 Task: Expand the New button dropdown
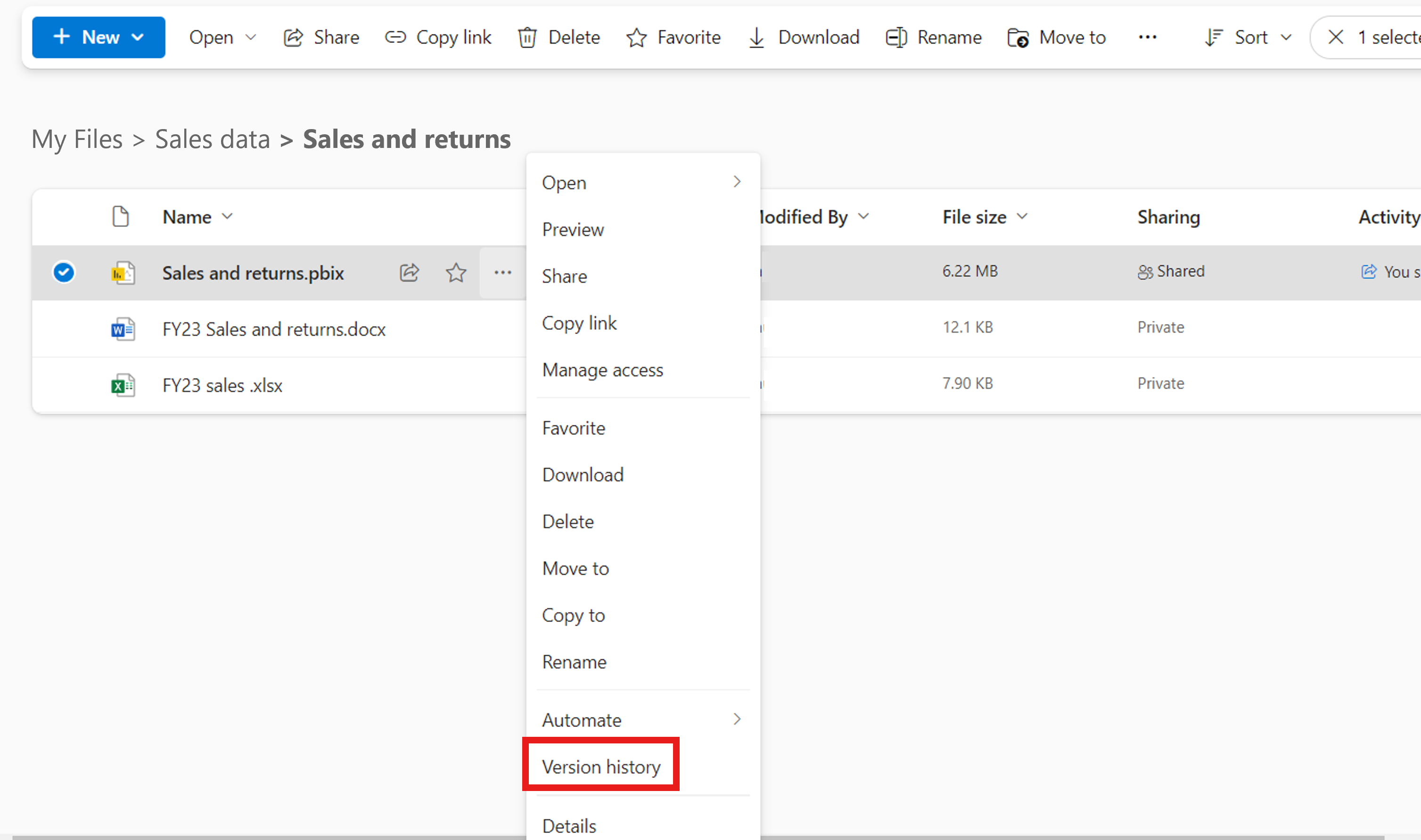[x=138, y=37]
